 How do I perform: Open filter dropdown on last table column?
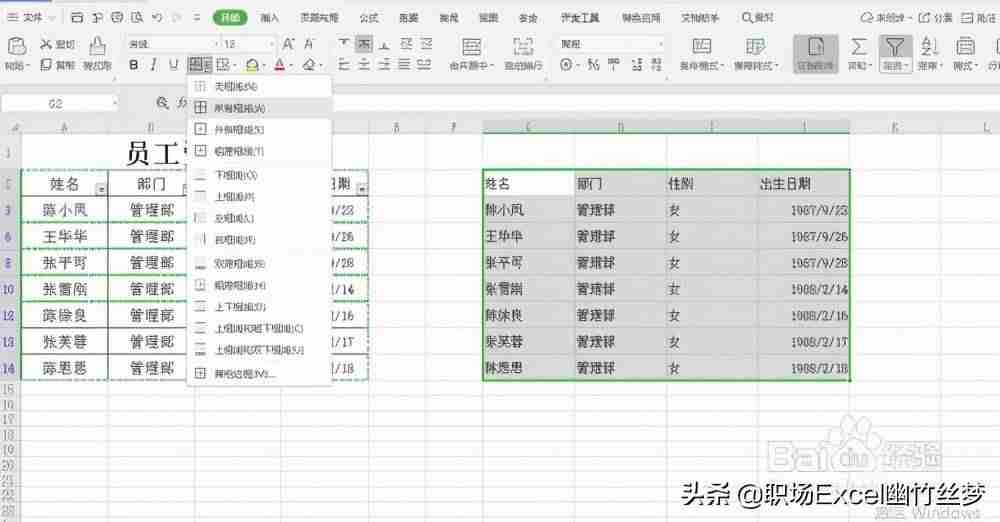(362, 190)
